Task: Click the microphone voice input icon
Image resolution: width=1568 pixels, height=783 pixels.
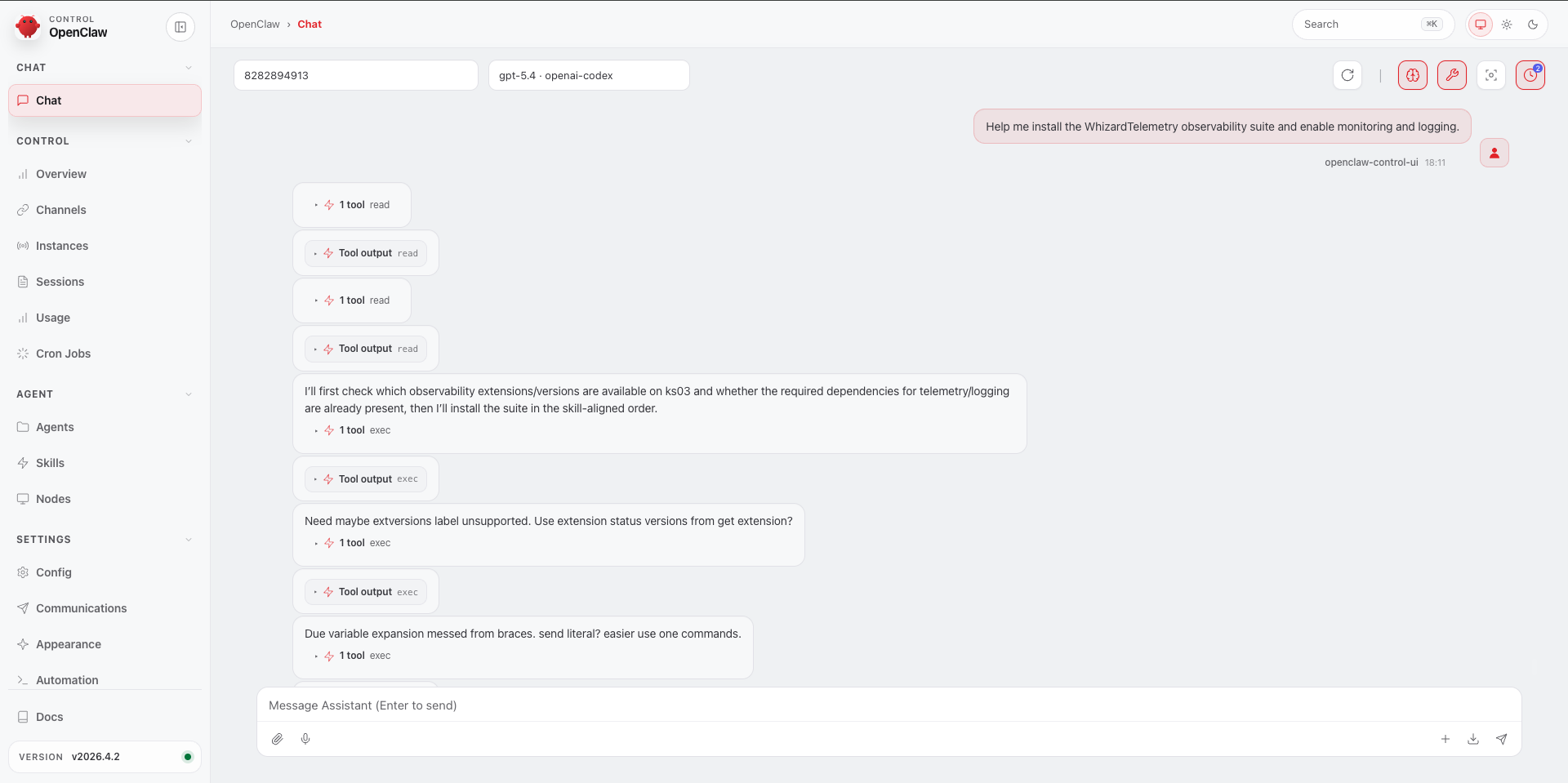Action: (305, 739)
